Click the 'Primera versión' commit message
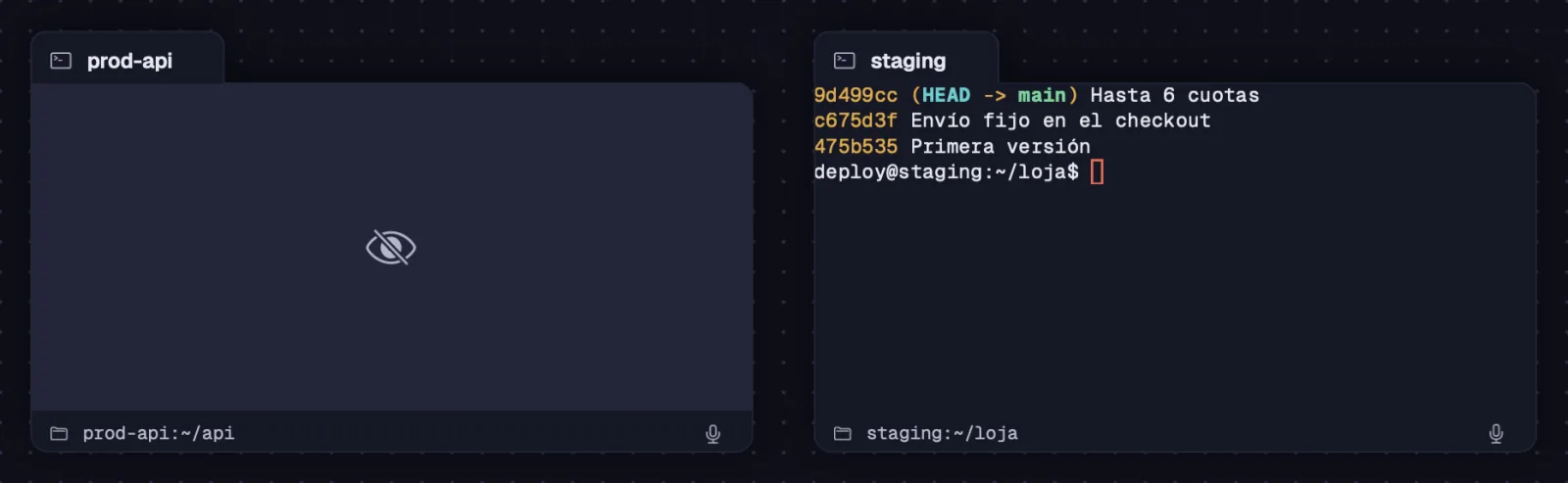Screen dimensions: 1568x483 click(x=1000, y=146)
